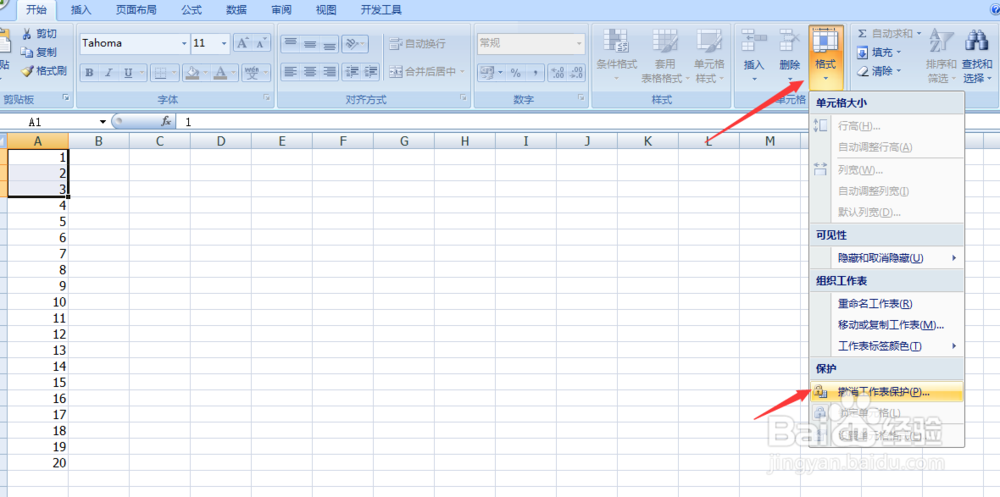Center text horizontally in cell
The width and height of the screenshot is (1000, 497).
310,71
